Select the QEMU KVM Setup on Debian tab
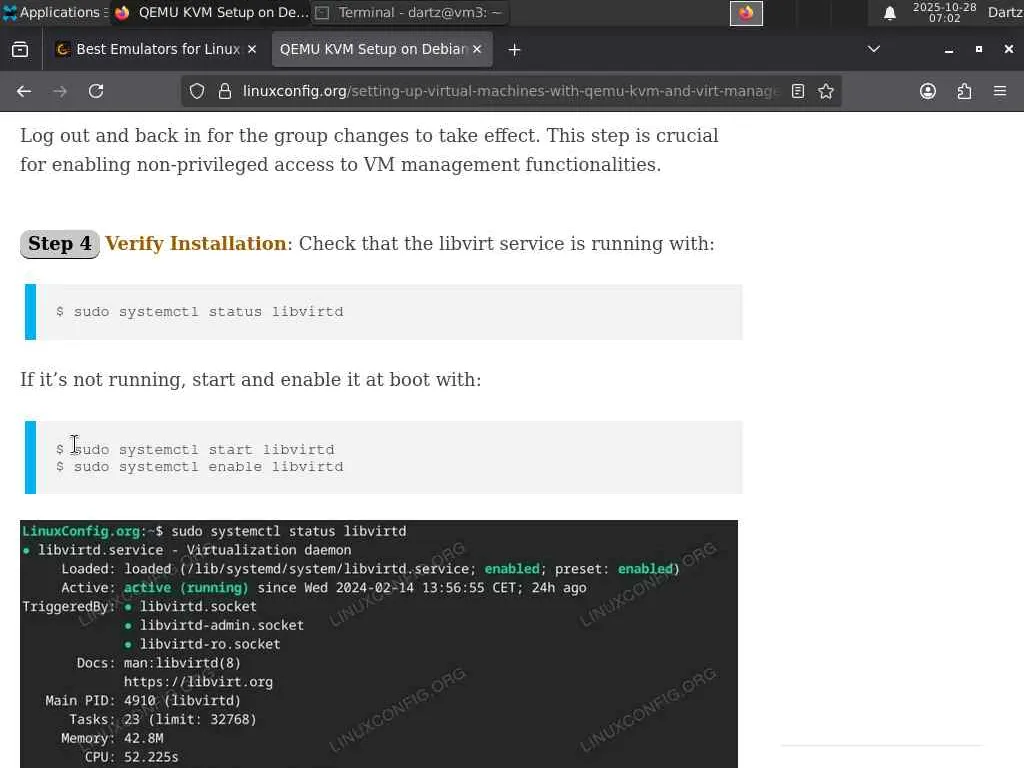 pyautogui.click(x=382, y=50)
